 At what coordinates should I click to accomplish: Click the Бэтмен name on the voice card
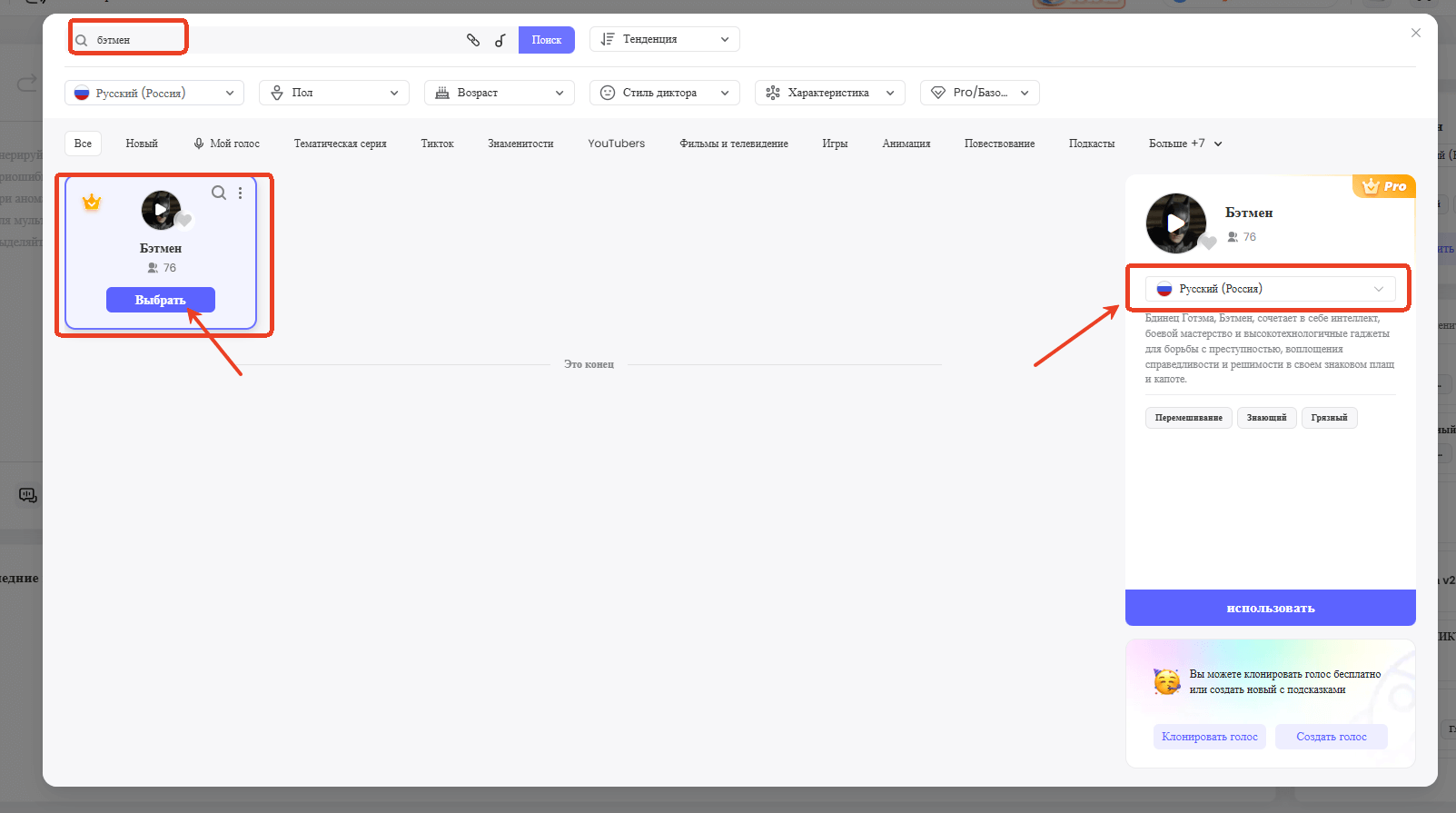click(161, 248)
